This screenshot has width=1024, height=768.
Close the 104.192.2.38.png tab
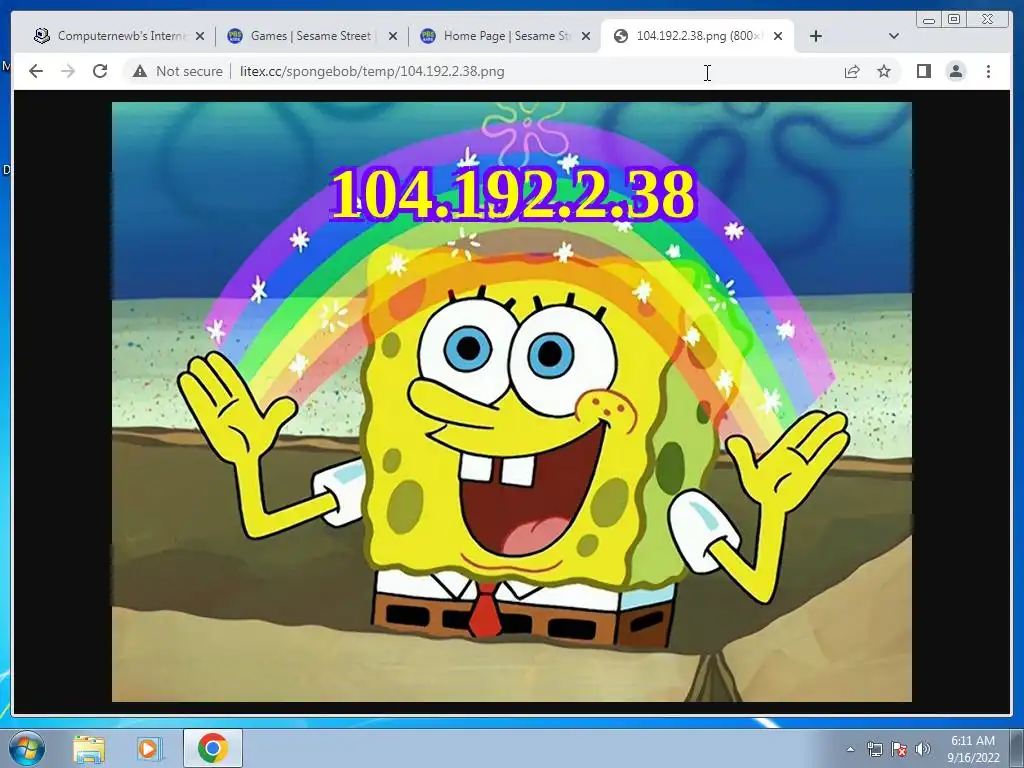[x=778, y=36]
